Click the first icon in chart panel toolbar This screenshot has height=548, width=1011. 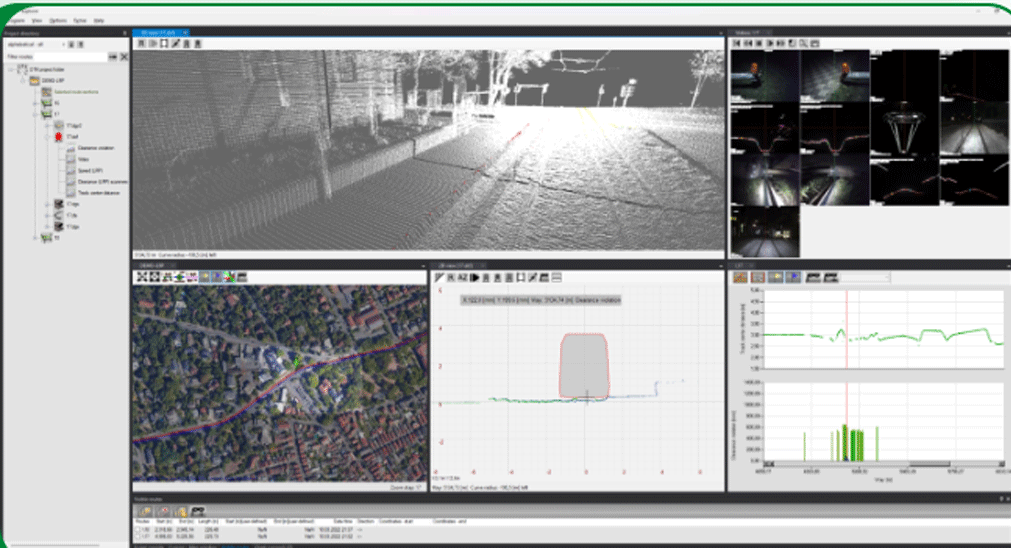click(x=740, y=277)
